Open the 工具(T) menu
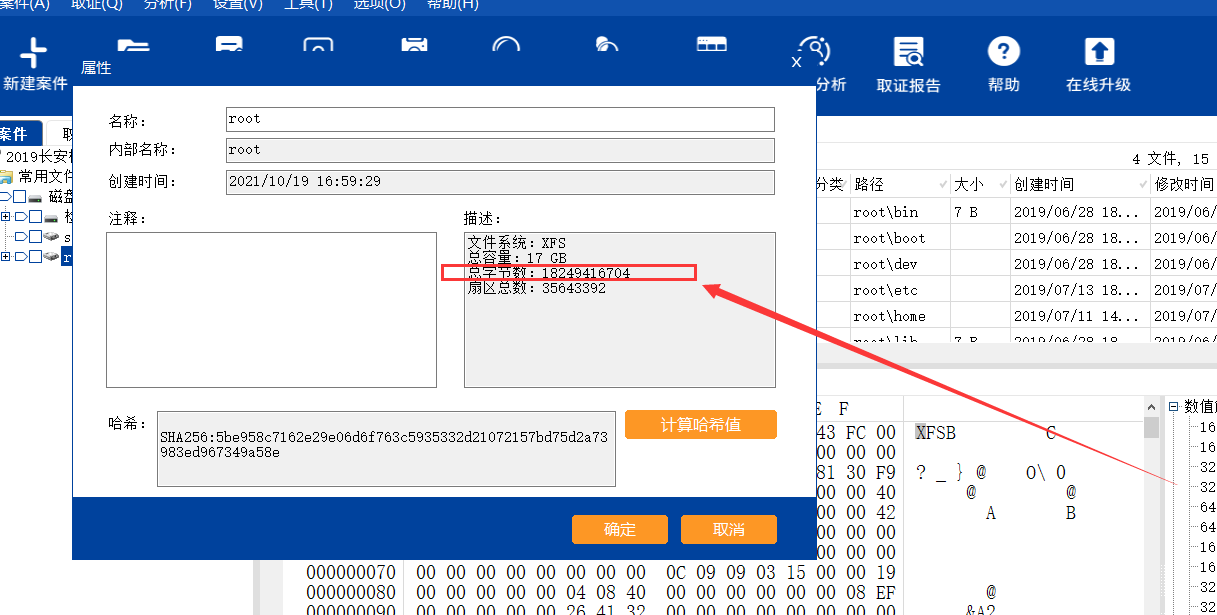 [308, 5]
